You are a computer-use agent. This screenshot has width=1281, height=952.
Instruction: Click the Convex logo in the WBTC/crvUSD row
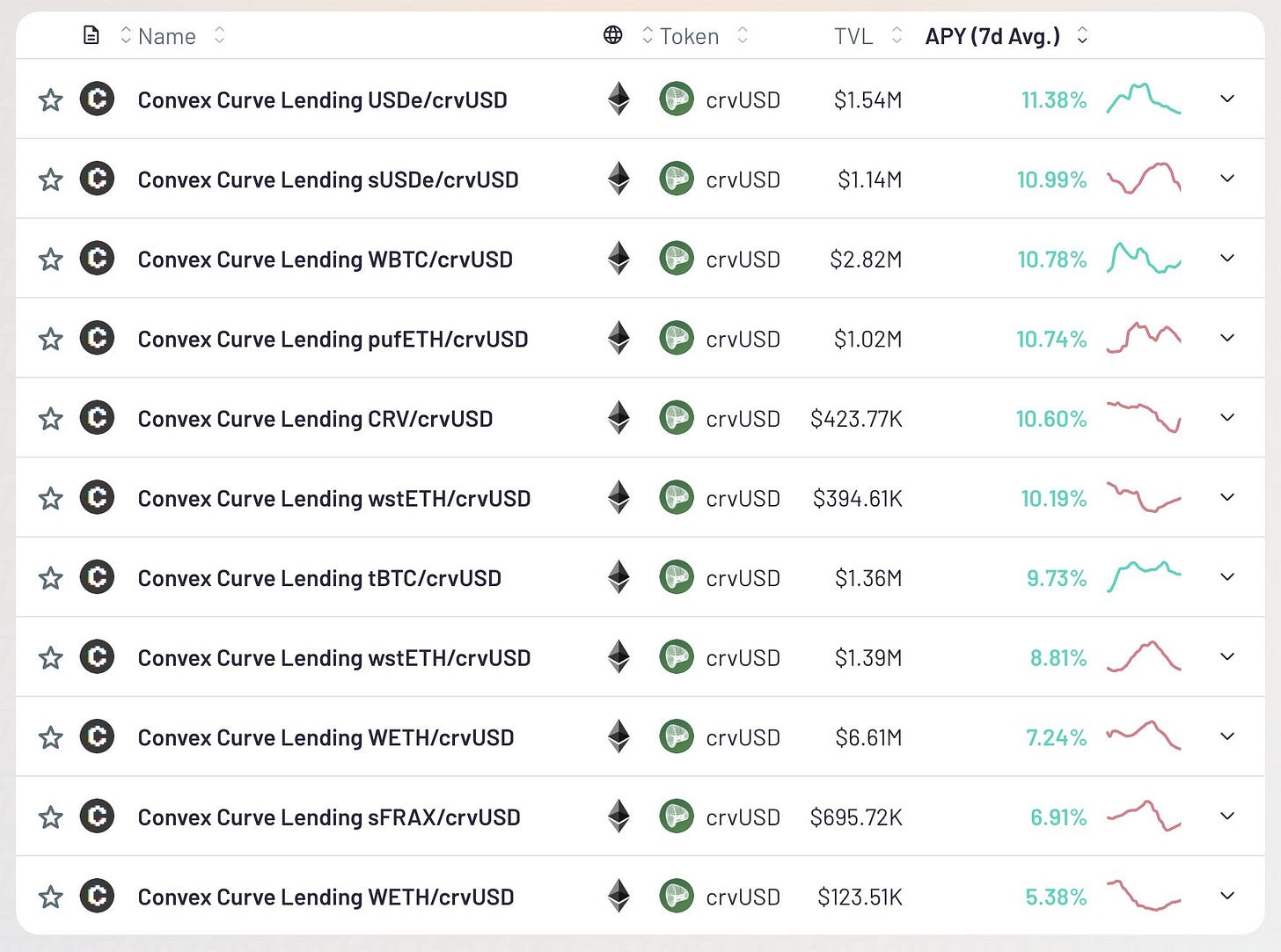coord(97,259)
